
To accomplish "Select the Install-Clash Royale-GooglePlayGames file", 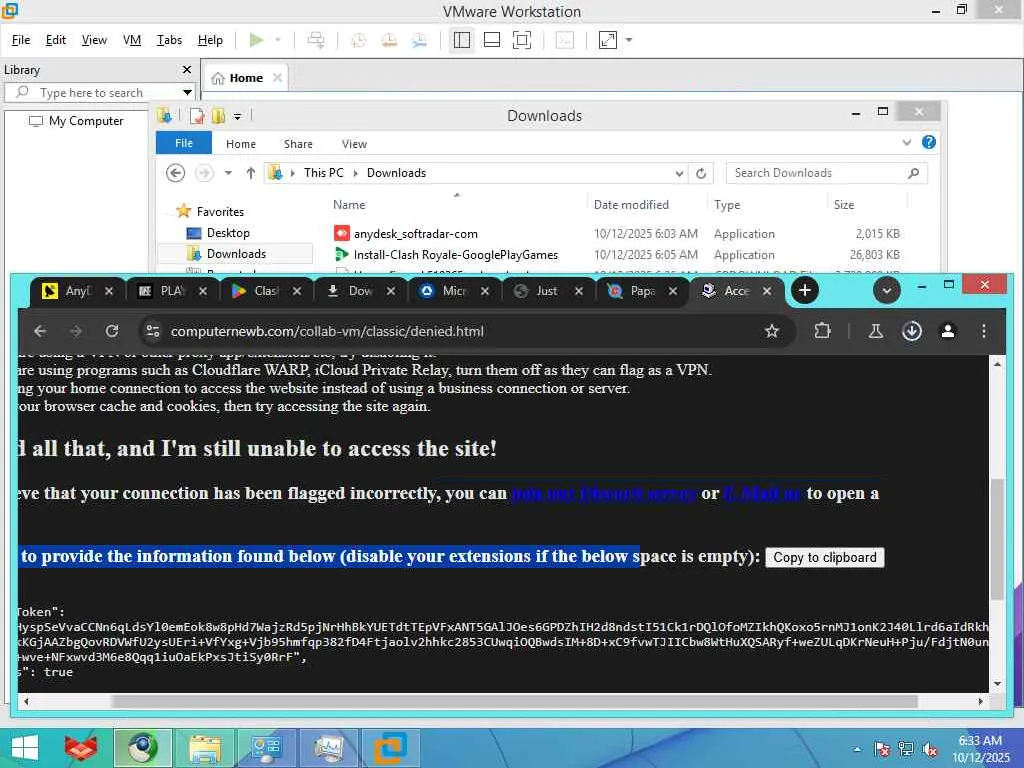I will pyautogui.click(x=456, y=255).
